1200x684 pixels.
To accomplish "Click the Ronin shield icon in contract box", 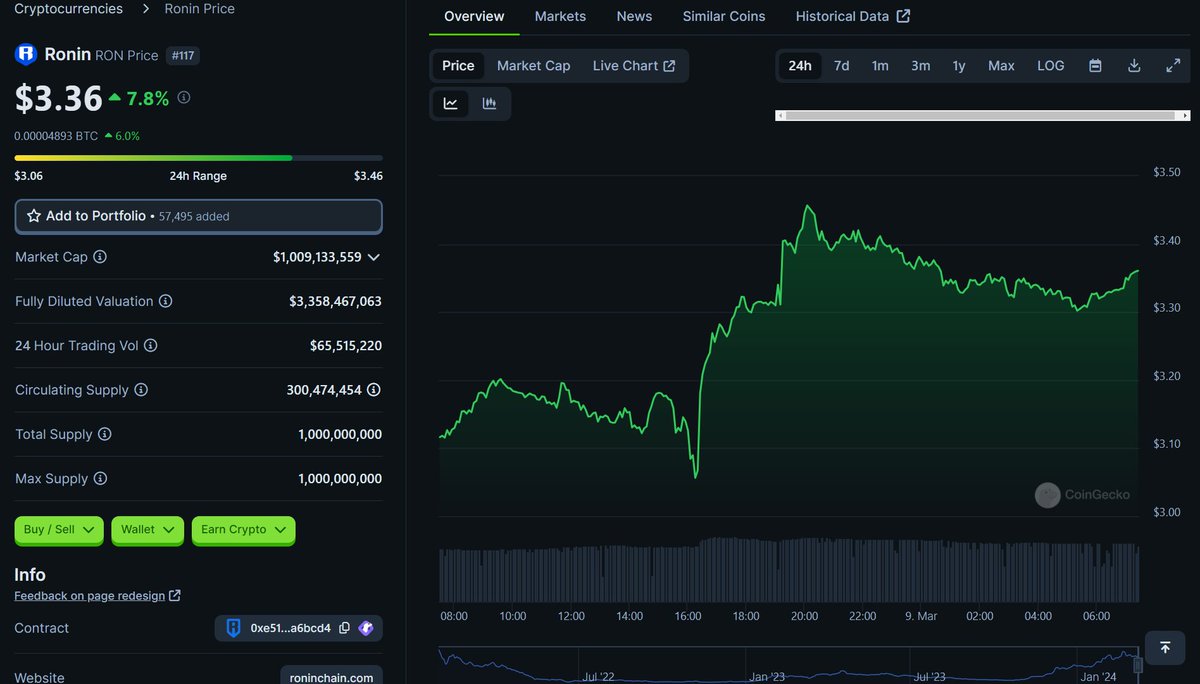I will [233, 628].
